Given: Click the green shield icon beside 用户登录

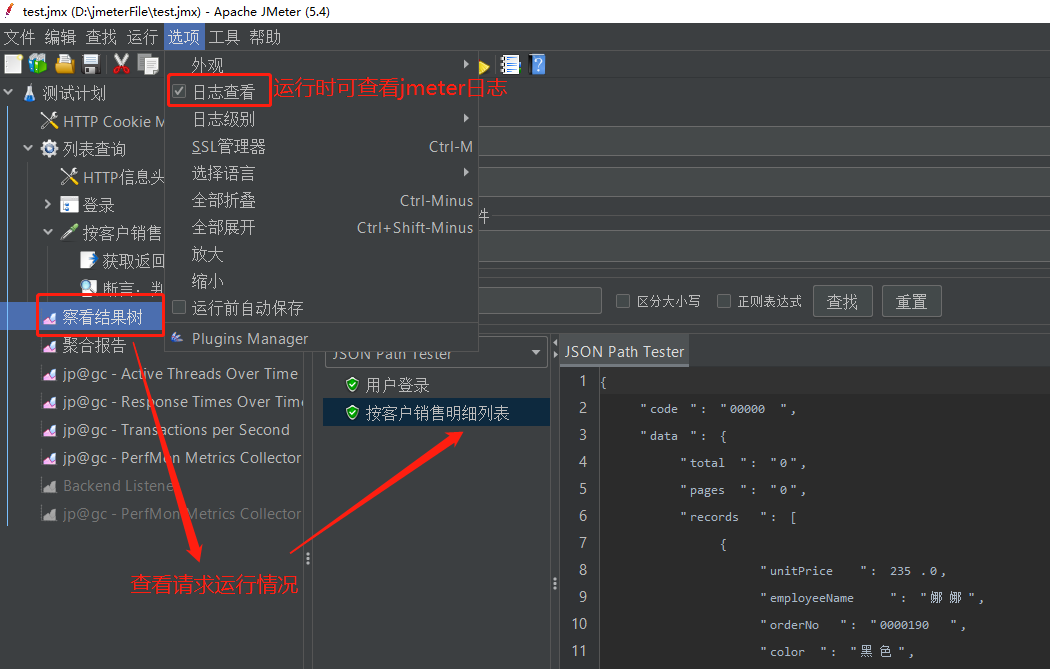Looking at the screenshot, I should coord(352,384).
